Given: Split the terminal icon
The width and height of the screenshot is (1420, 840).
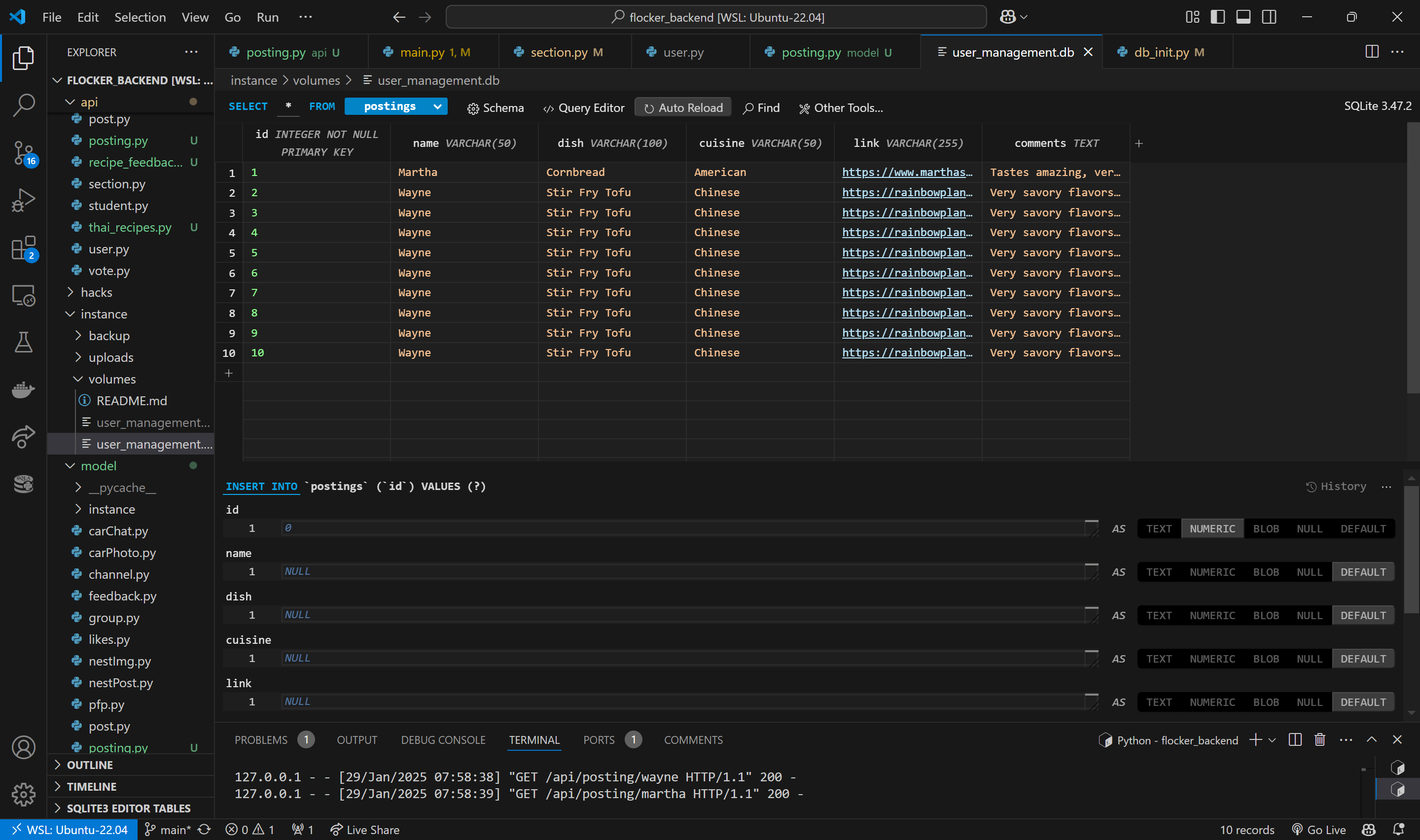Looking at the screenshot, I should point(1295,740).
